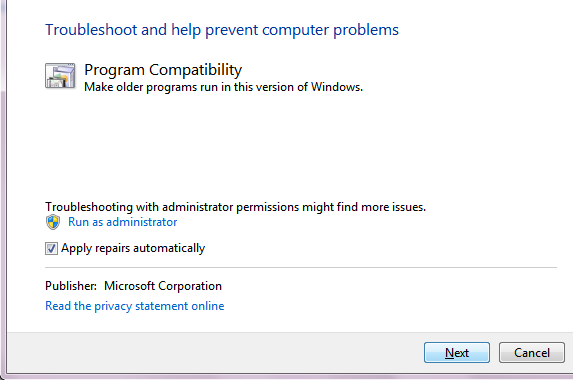Toggle repairs via the 'Apply repairs automatically' label
573x380 pixels.
[x=133, y=248]
